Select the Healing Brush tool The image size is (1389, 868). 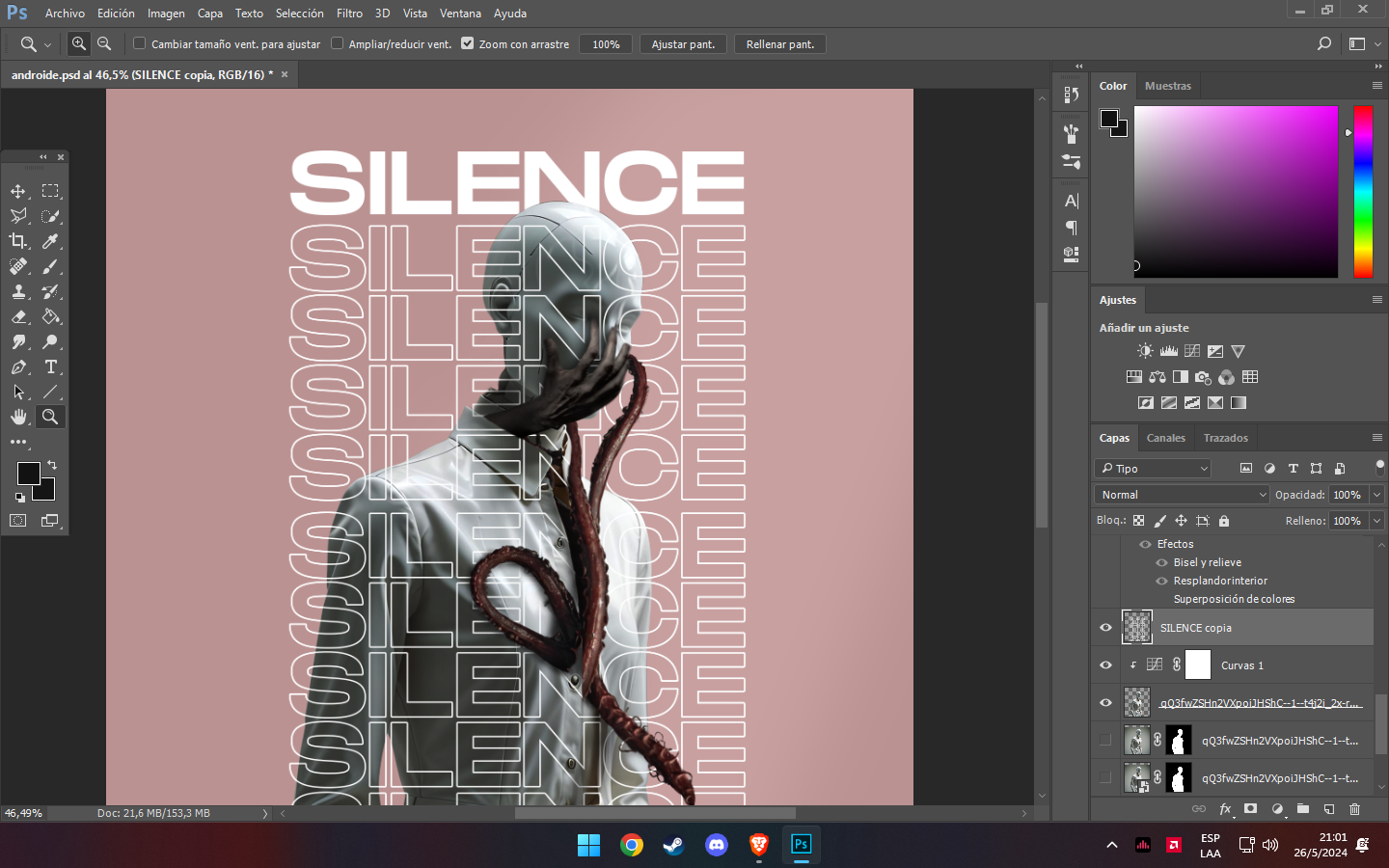coord(18,266)
